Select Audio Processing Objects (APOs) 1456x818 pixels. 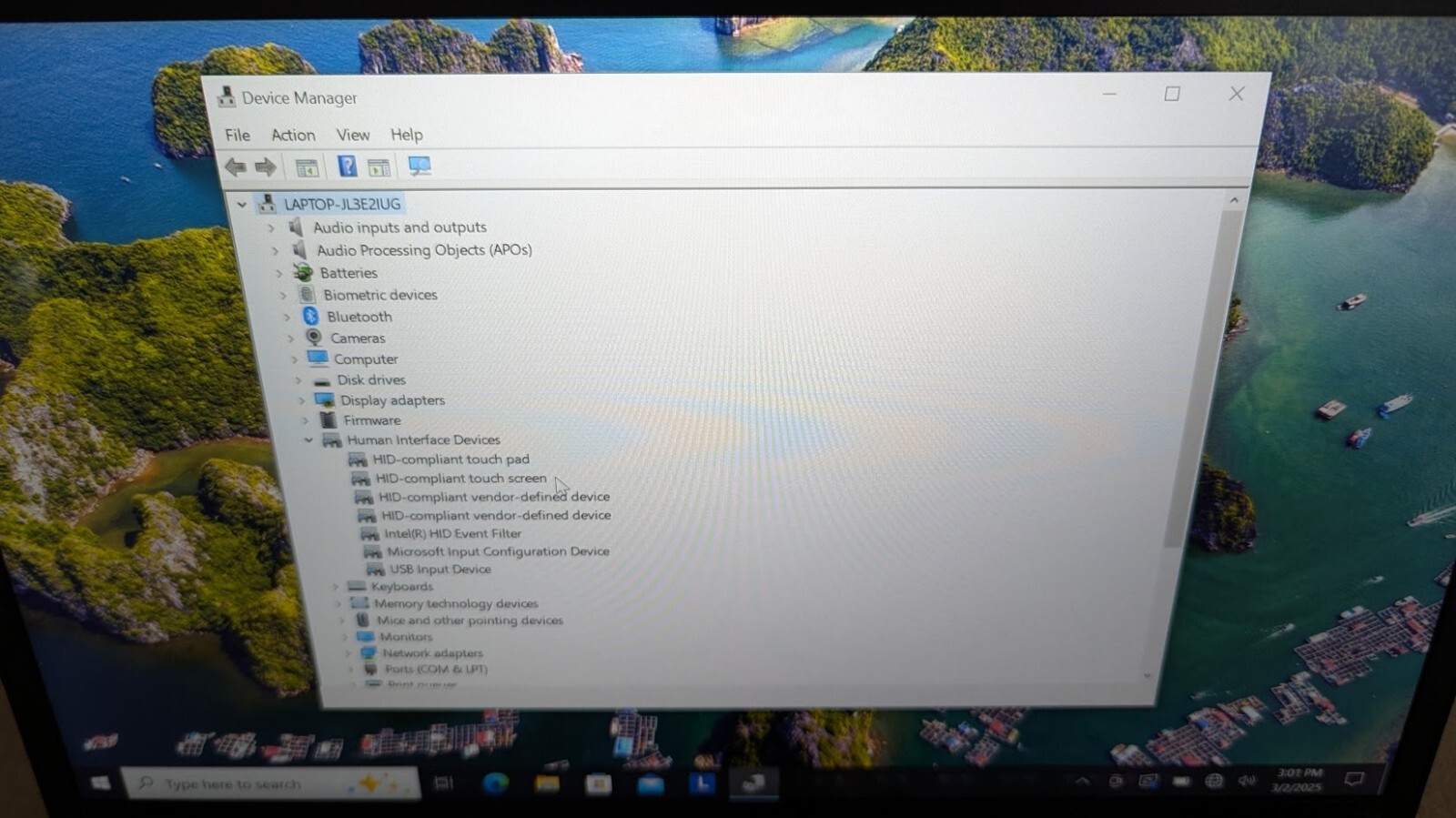(424, 249)
